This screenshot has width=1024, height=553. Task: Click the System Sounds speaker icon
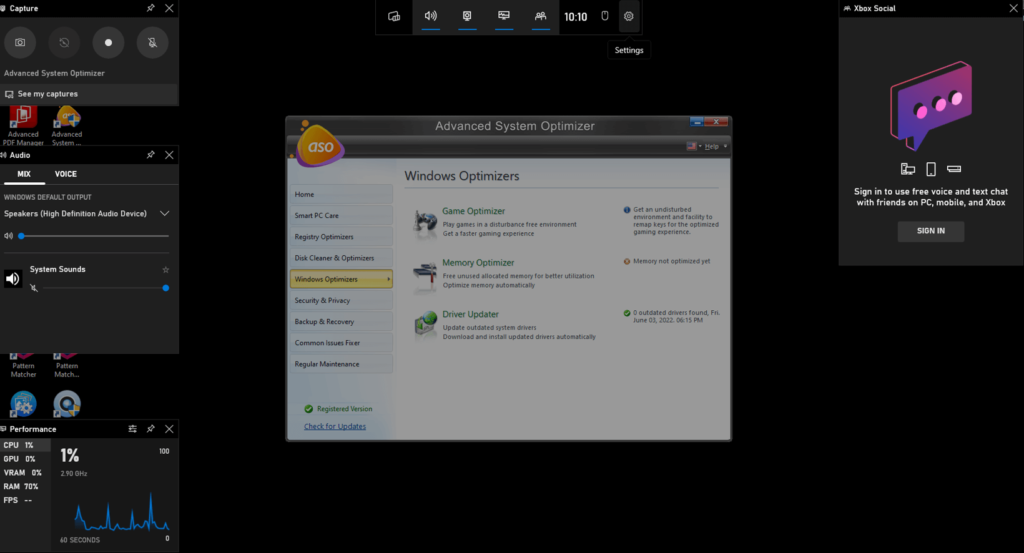(12, 279)
